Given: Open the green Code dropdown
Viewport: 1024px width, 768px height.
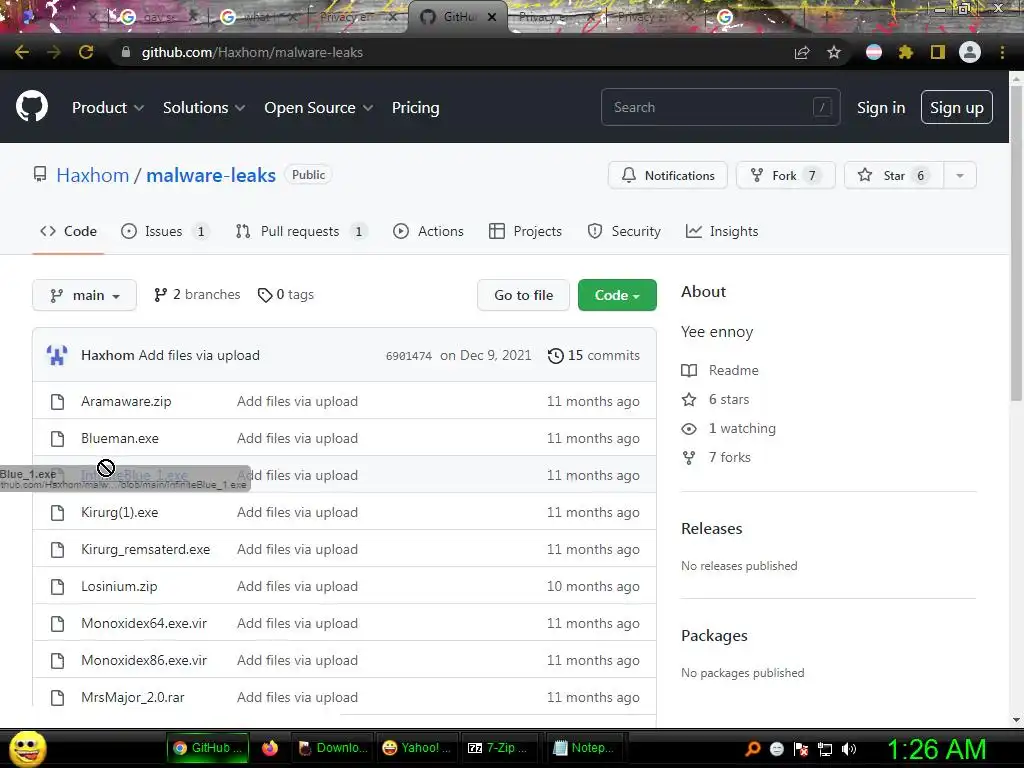Looking at the screenshot, I should (x=617, y=295).
